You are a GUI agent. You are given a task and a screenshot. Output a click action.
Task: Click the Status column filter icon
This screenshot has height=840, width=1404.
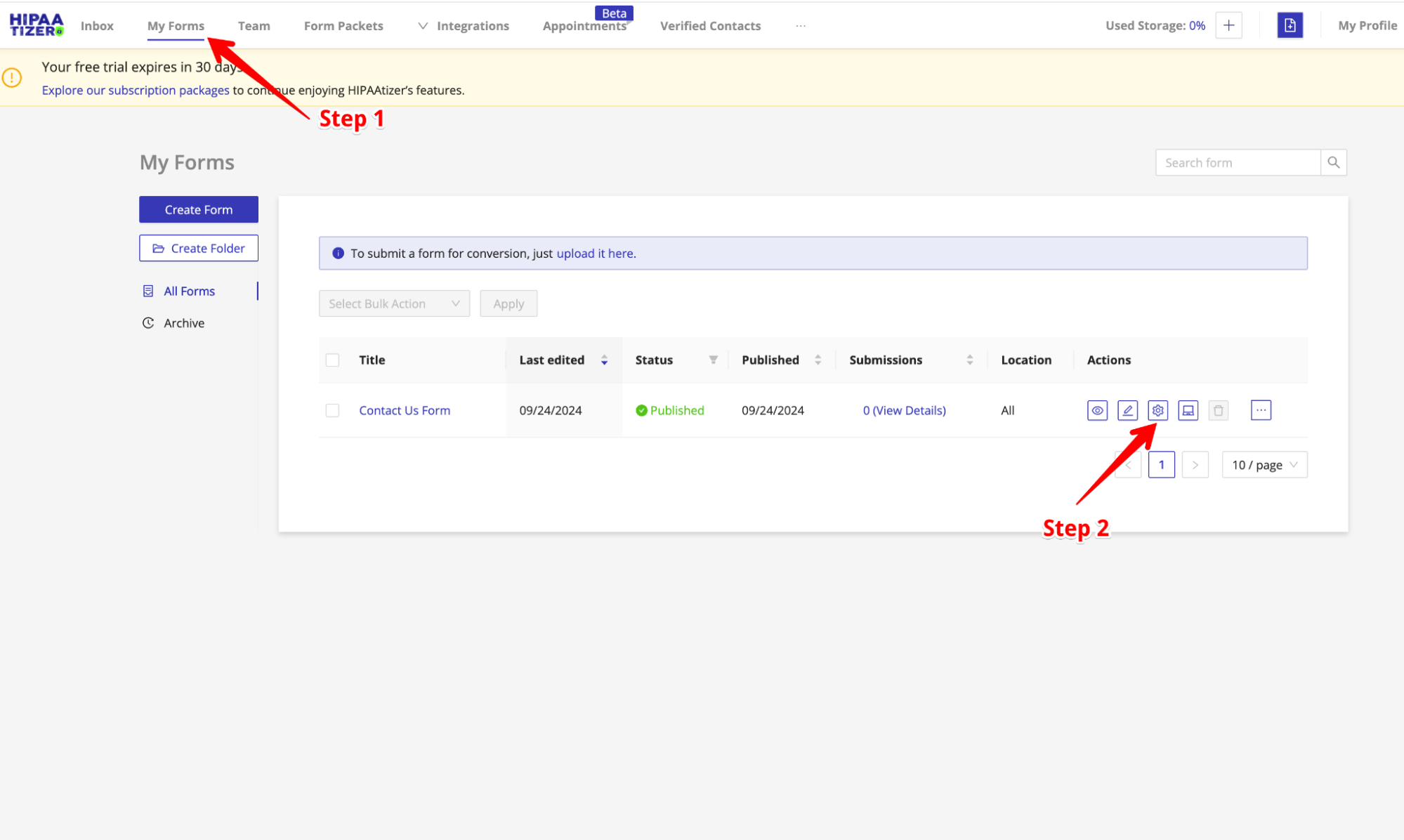tap(713, 360)
